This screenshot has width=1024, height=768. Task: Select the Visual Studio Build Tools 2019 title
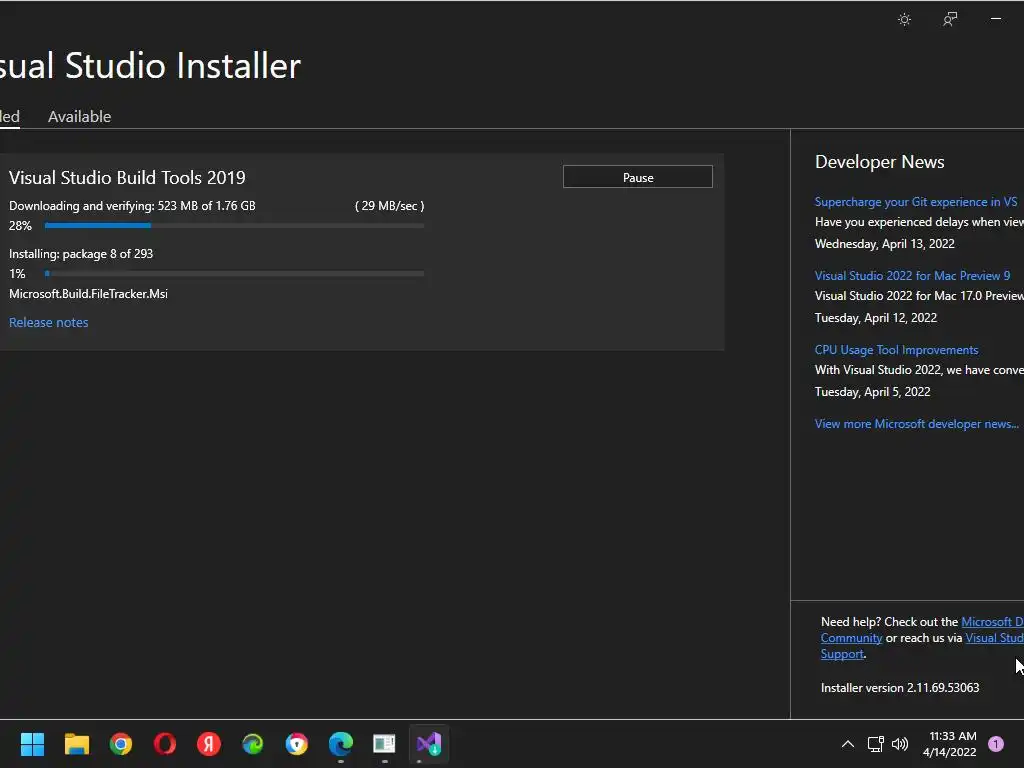pos(127,178)
